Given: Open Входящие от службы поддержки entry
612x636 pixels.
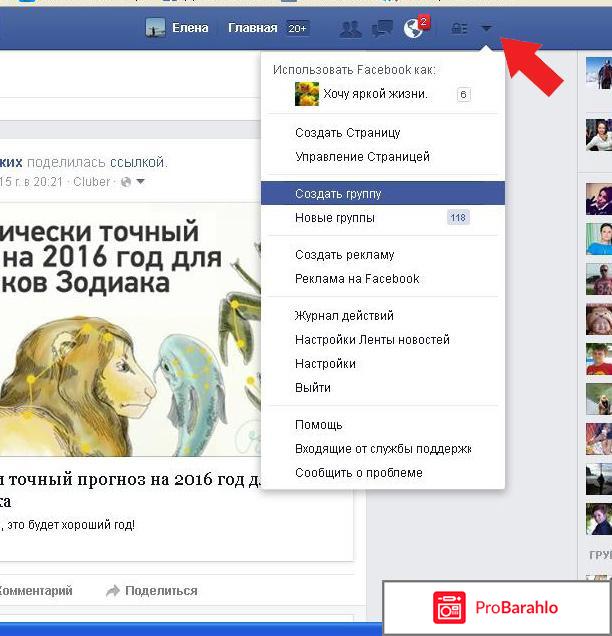Looking at the screenshot, I should 383,449.
